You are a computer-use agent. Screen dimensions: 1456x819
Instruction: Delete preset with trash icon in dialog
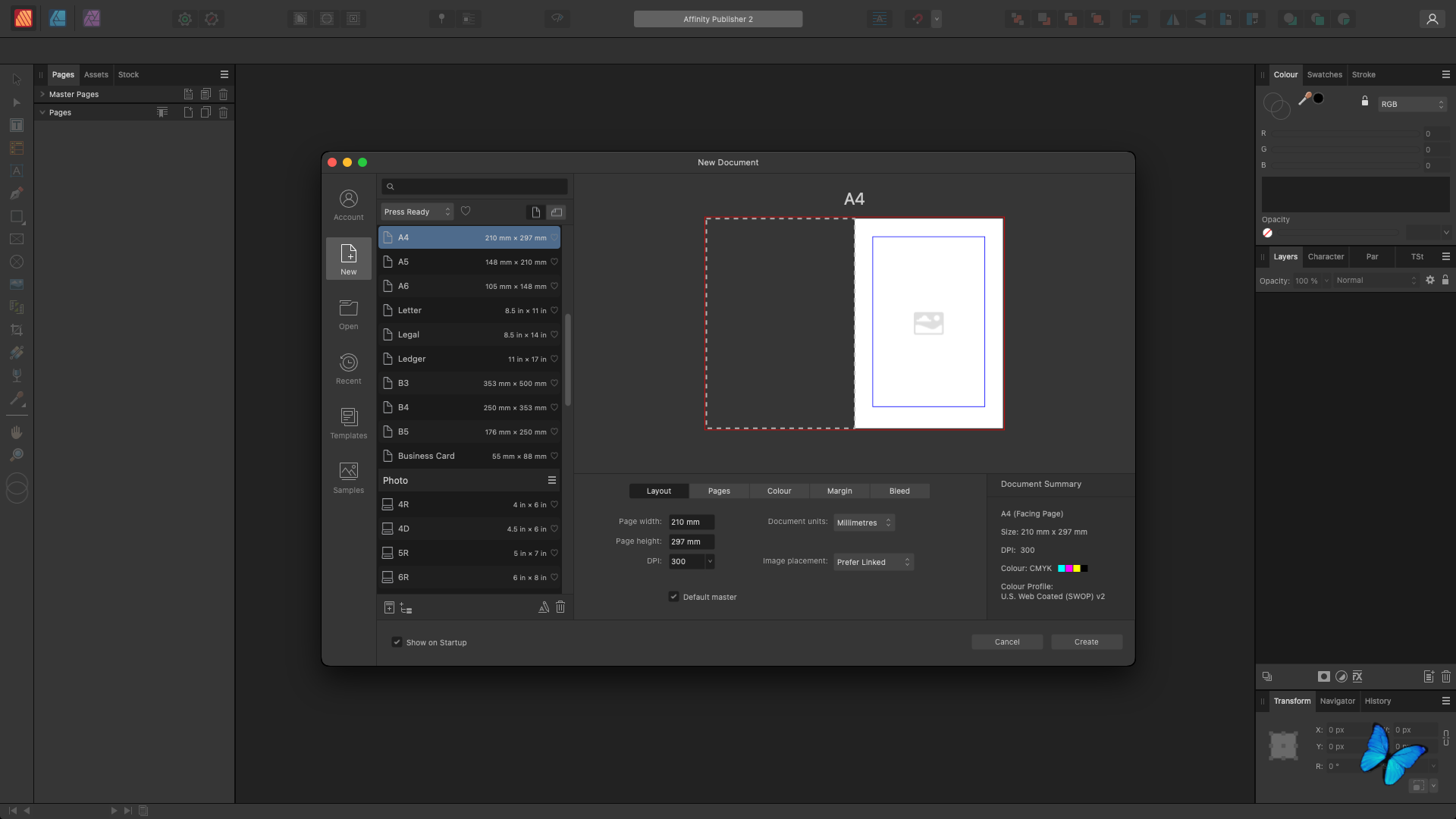click(560, 607)
